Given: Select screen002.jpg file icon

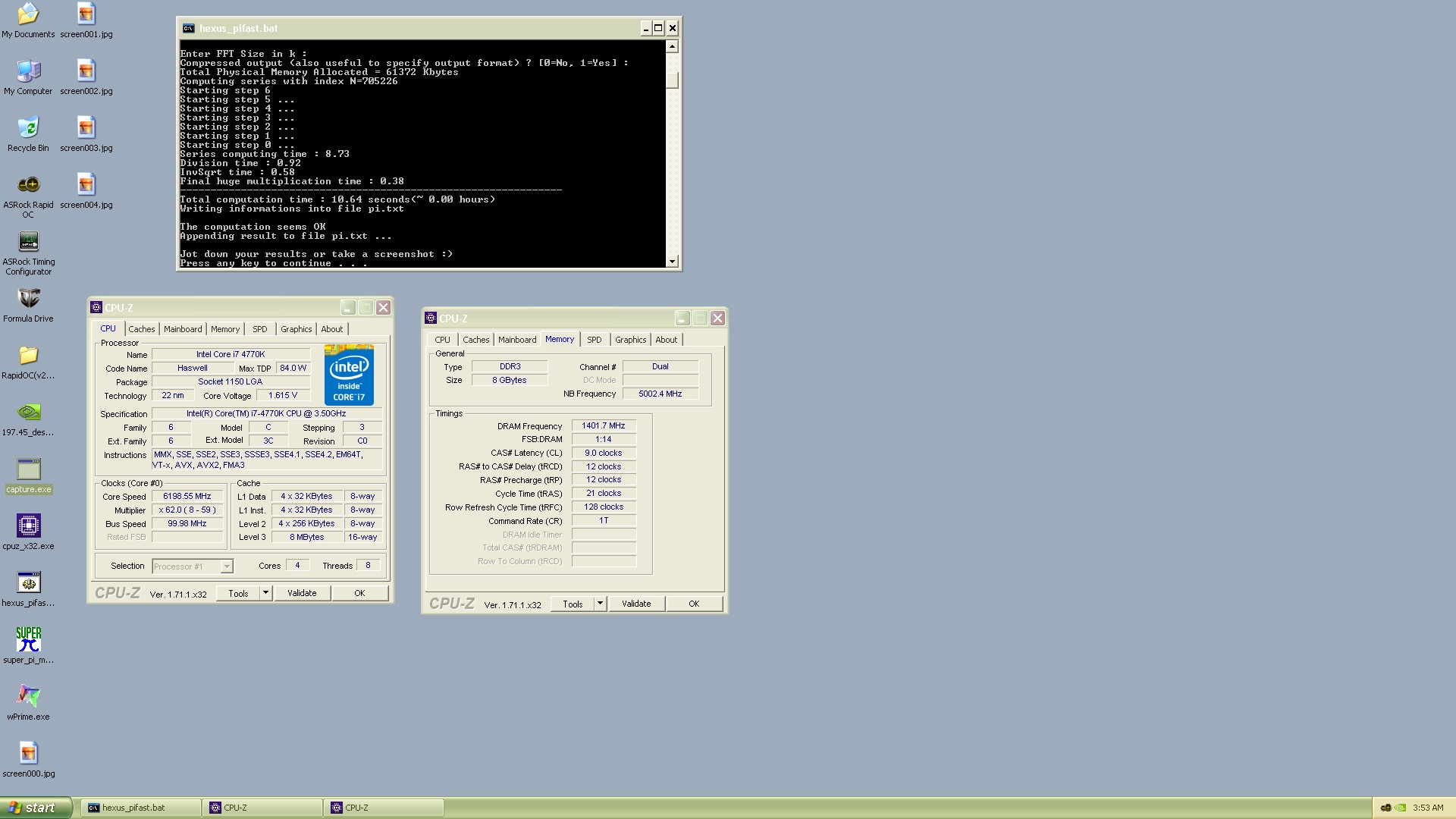Looking at the screenshot, I should pyautogui.click(x=86, y=77).
